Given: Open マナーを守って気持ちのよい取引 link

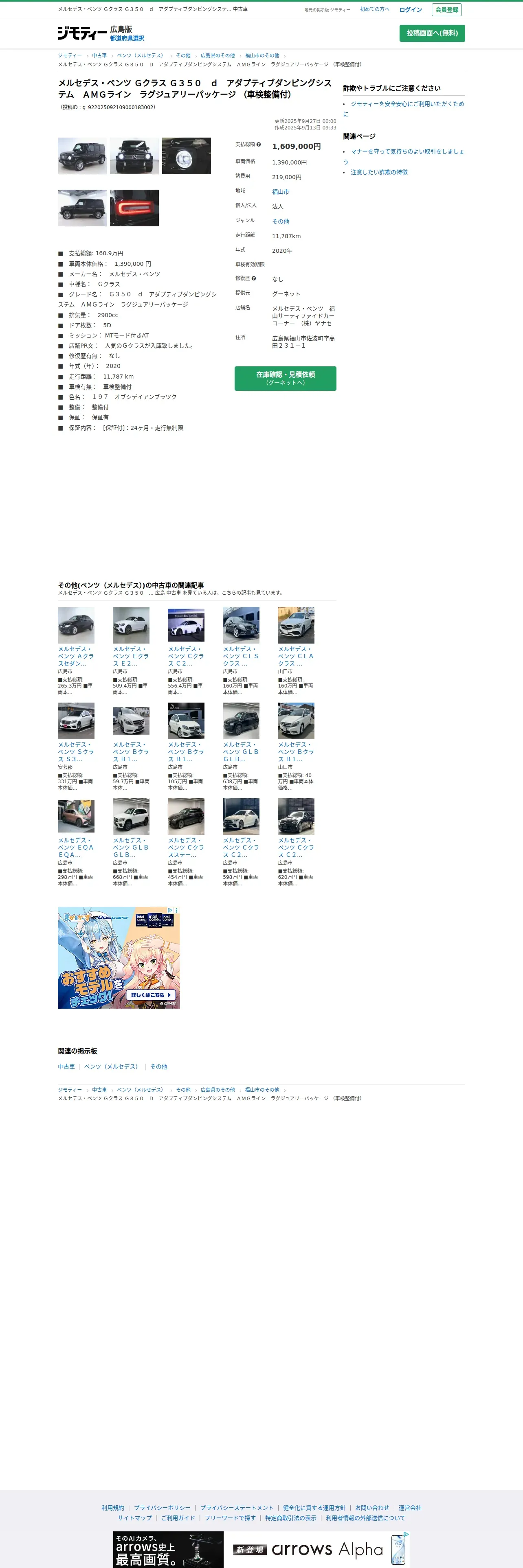Looking at the screenshot, I should coord(404,156).
